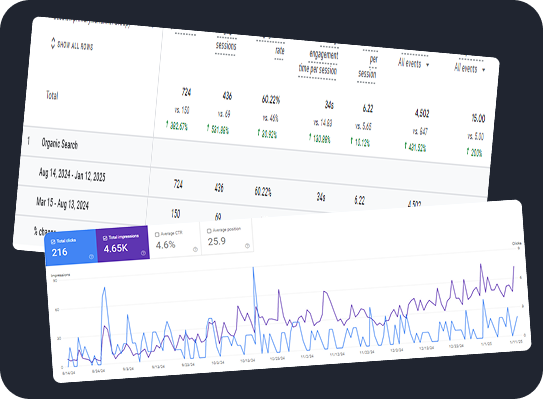Click the 1/11/25 label on chart axis
This screenshot has width=543, height=399.
click(515, 342)
